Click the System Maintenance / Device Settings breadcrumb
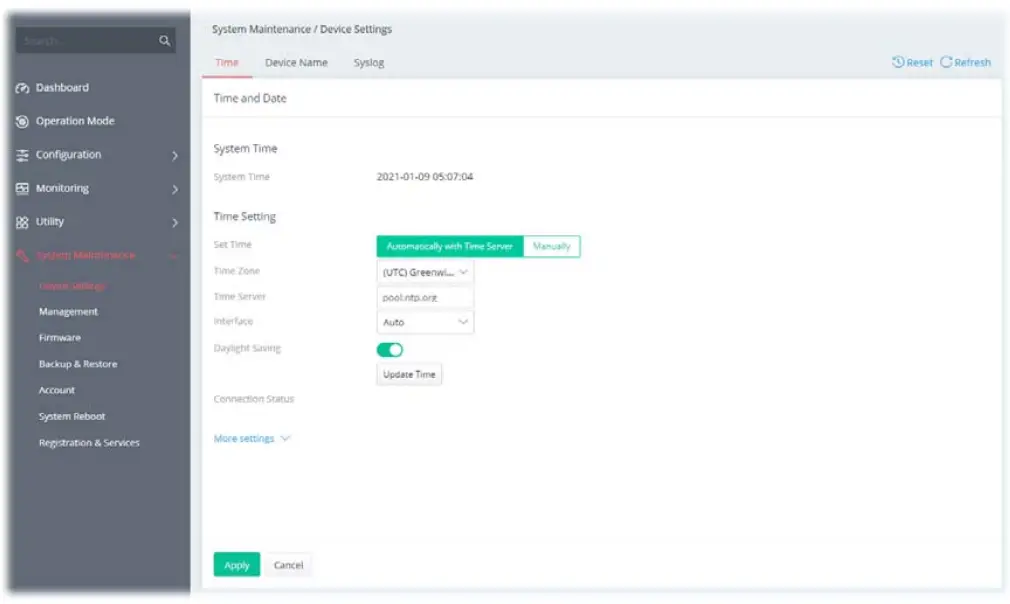The image size is (1010, 604). click(x=301, y=30)
